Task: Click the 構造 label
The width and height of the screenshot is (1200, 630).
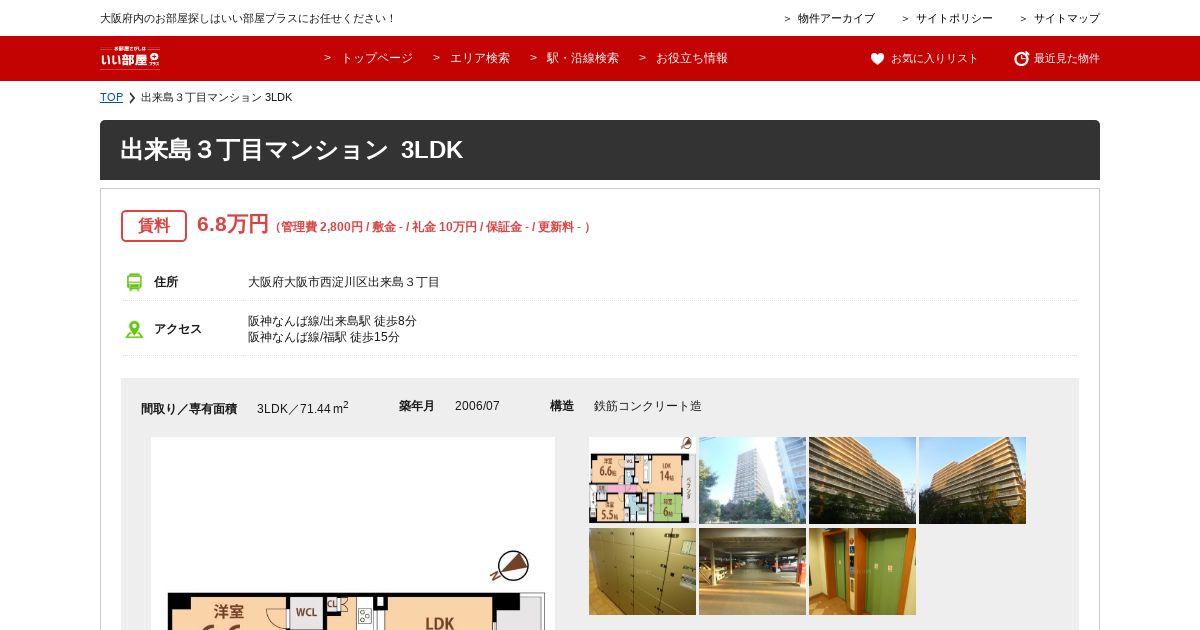Action: point(562,406)
